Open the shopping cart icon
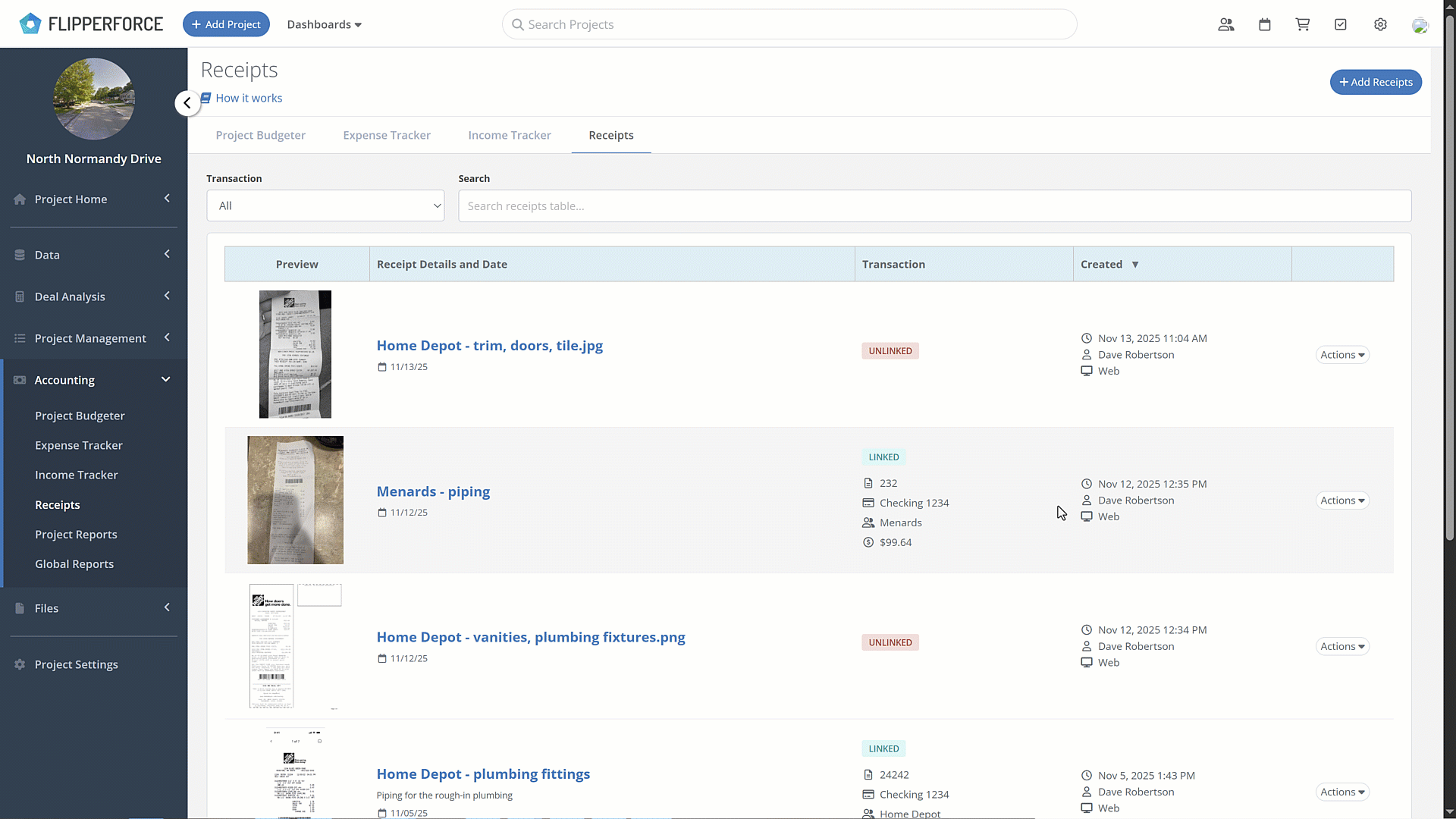This screenshot has height=819, width=1456. (x=1302, y=24)
